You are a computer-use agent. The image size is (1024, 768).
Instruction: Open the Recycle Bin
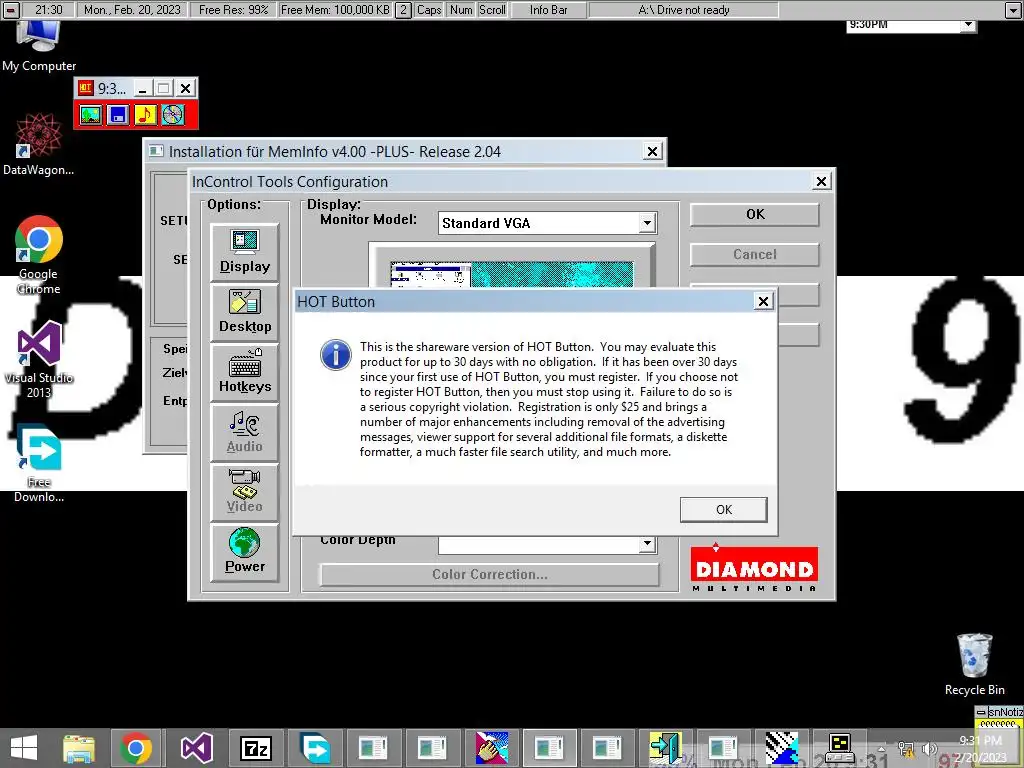[x=974, y=664]
